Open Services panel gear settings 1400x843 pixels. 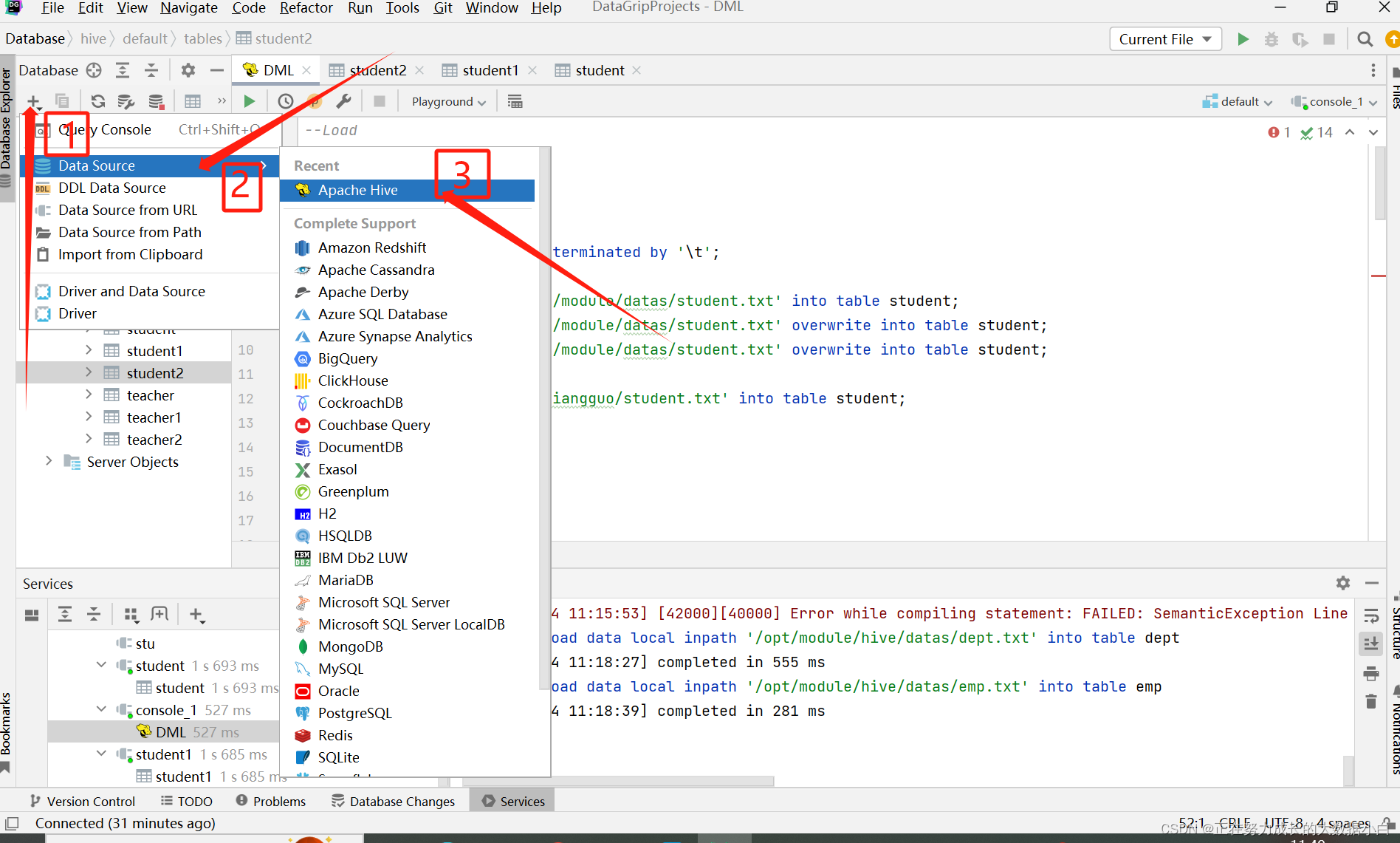pyautogui.click(x=1343, y=583)
